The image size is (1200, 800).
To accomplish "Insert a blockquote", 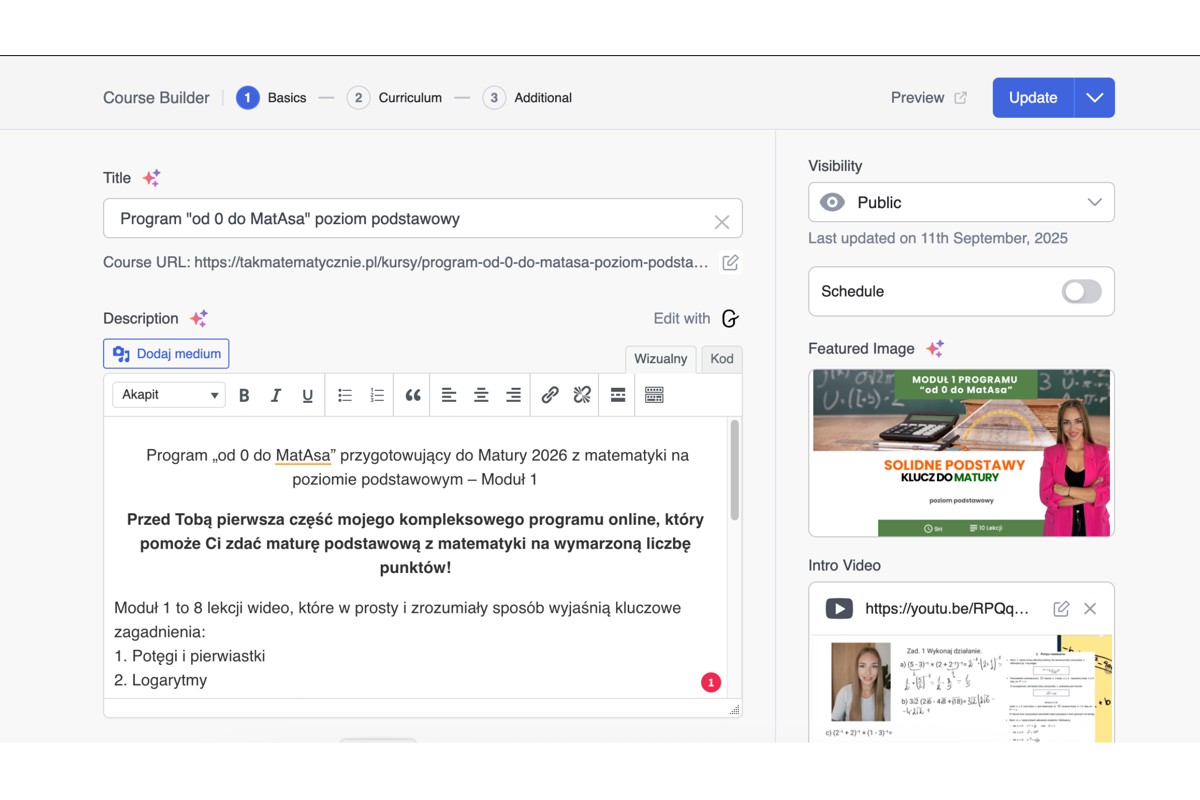I will coord(413,395).
